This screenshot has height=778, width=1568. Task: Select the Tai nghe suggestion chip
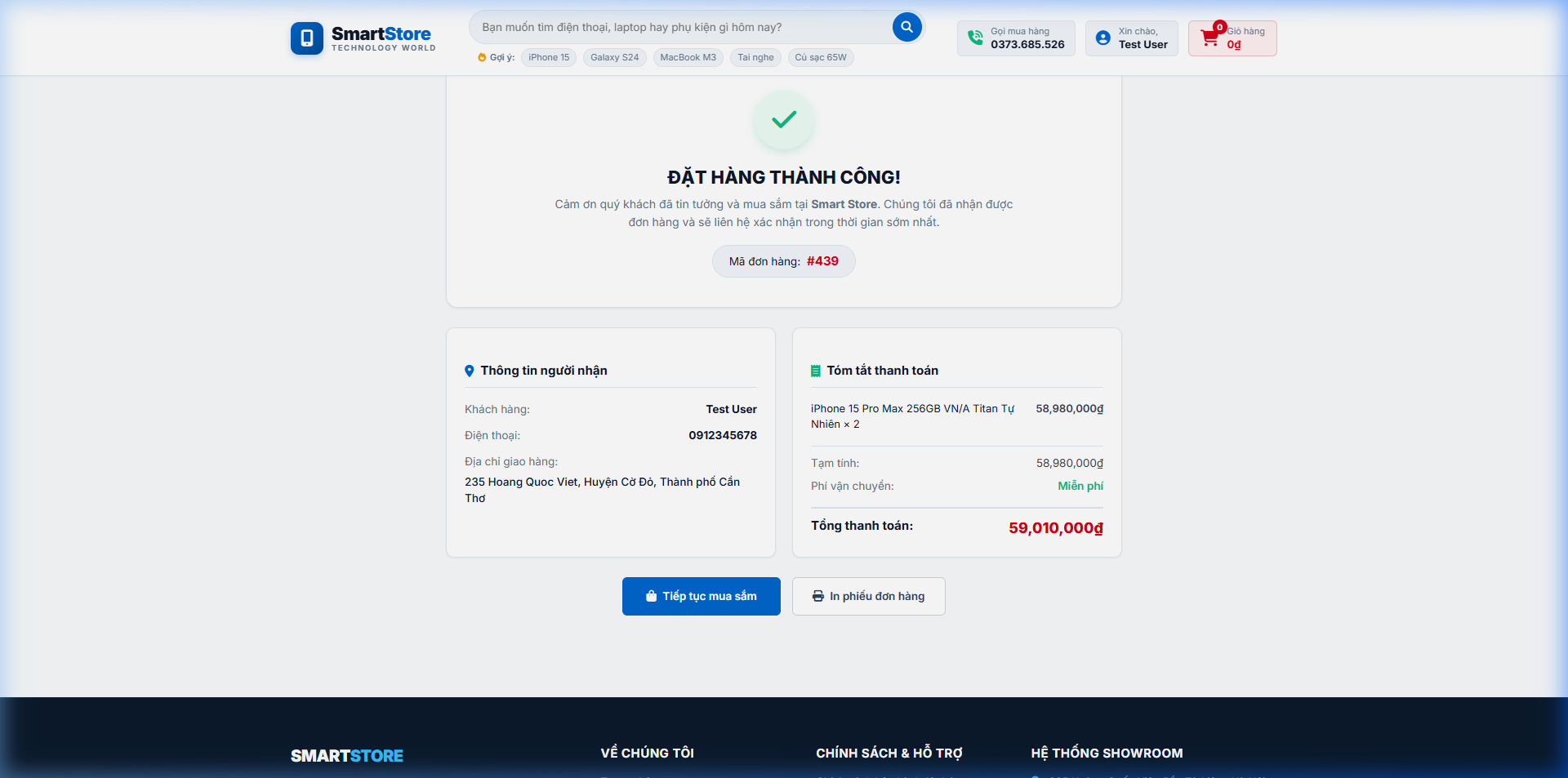point(755,57)
